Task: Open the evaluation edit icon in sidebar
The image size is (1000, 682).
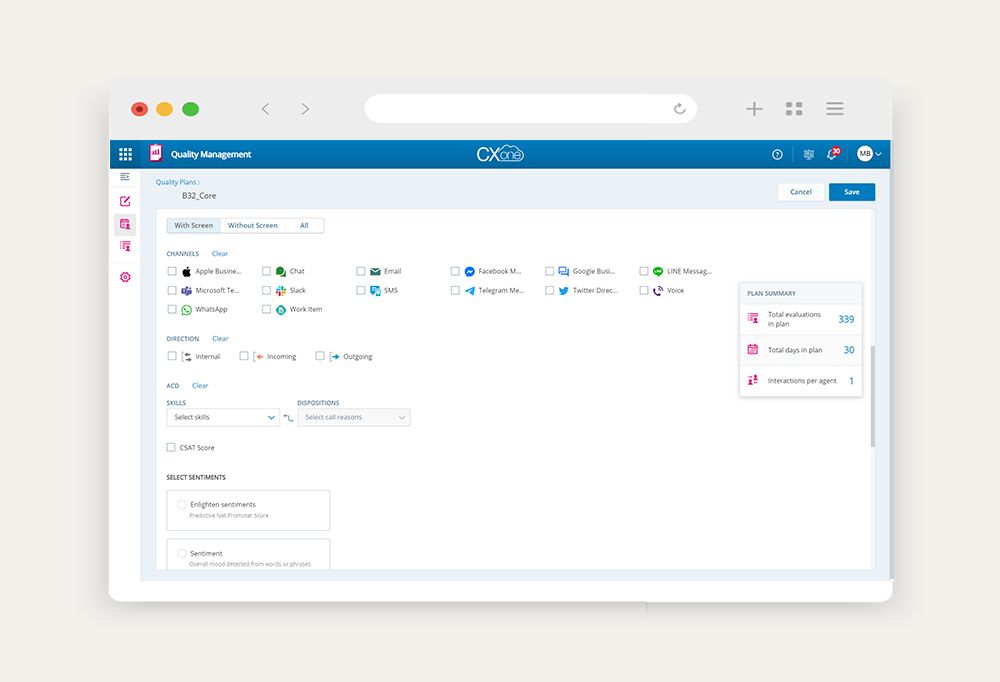Action: pos(125,201)
